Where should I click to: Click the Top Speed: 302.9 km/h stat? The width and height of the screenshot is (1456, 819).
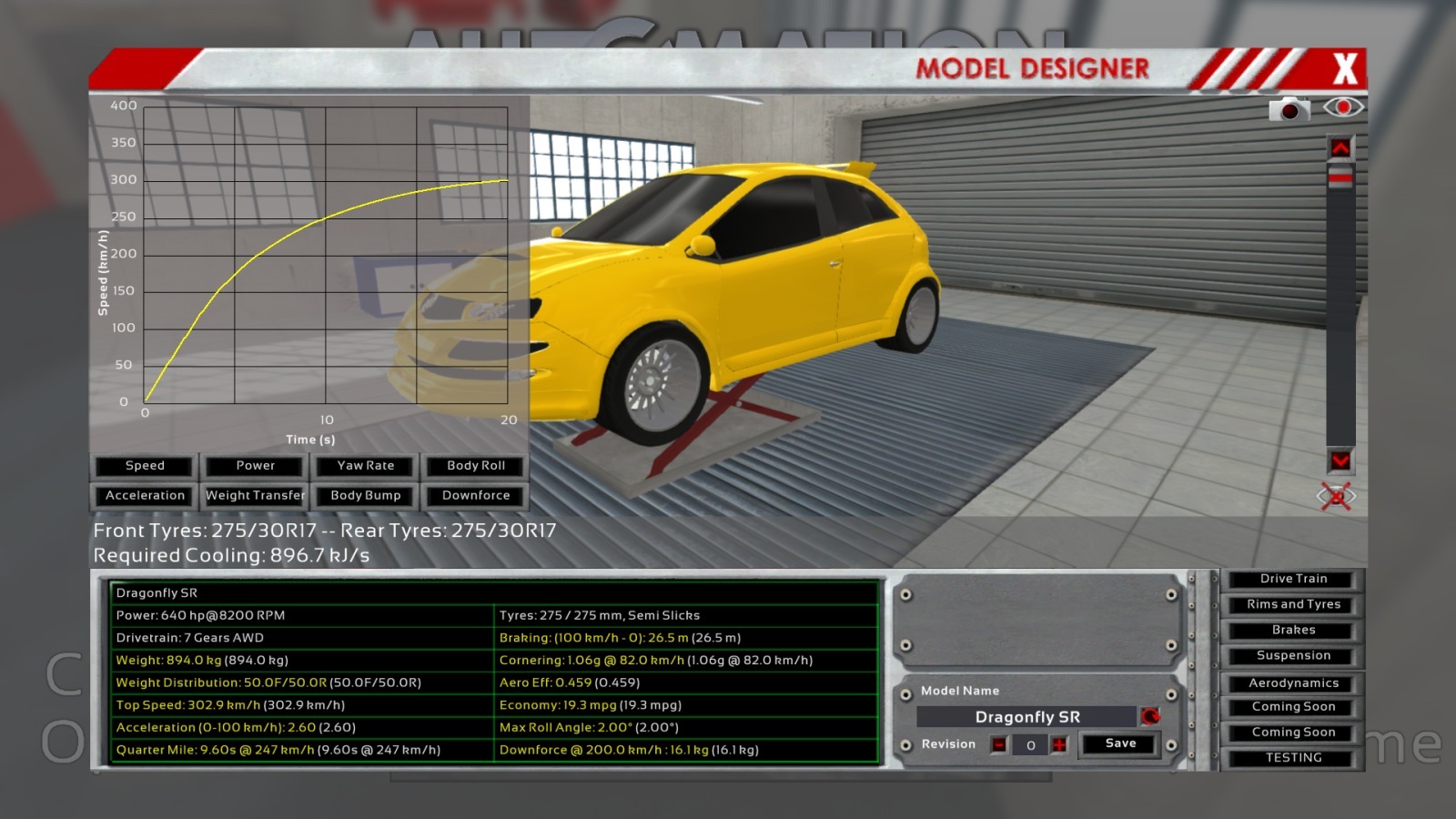[x=302, y=705]
